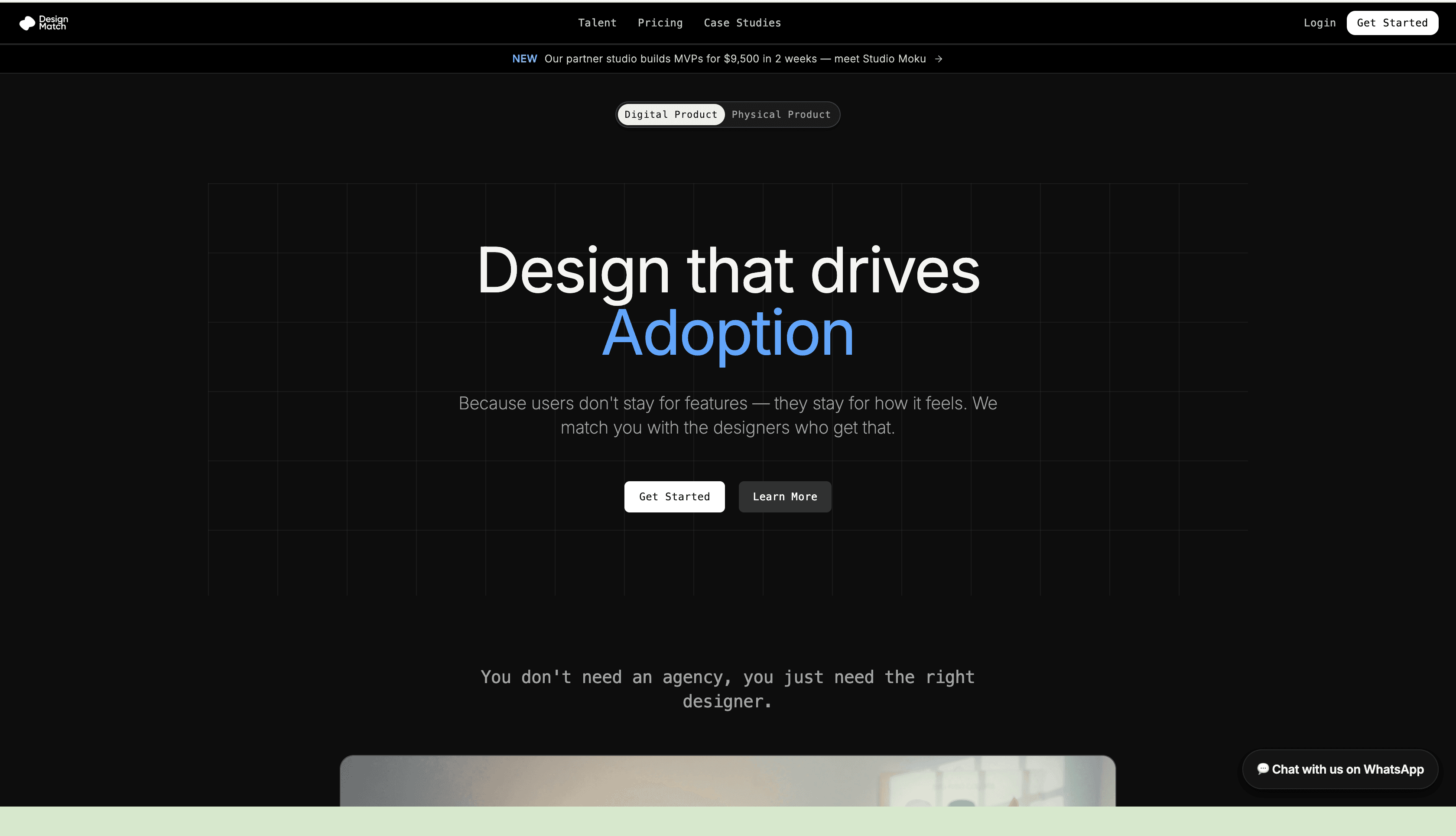Viewport: 1456px width, 836px height.
Task: Click the hero Get Started button
Action: click(674, 497)
